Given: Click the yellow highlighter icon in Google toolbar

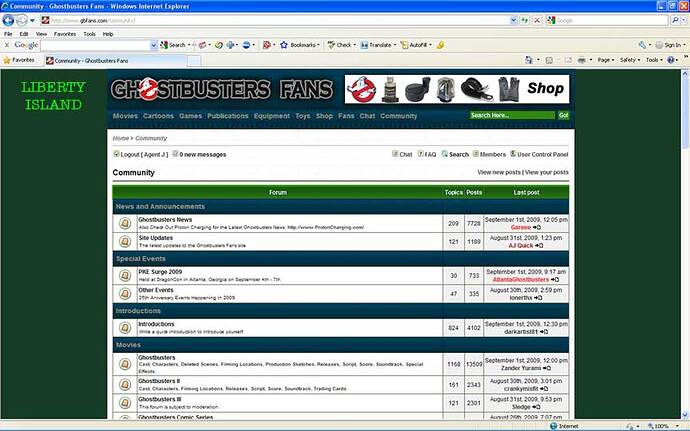Looking at the screenshot, I should (x=440, y=45).
